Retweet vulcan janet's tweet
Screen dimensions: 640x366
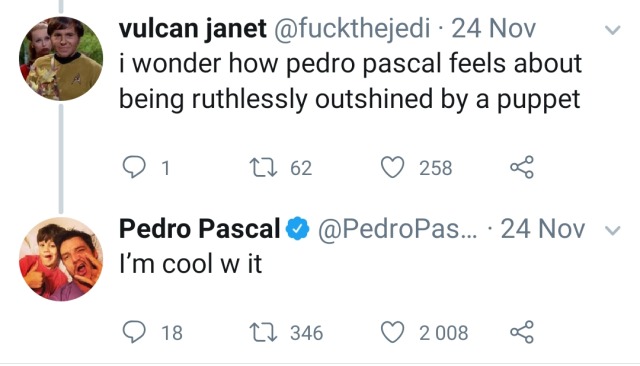click(x=263, y=168)
